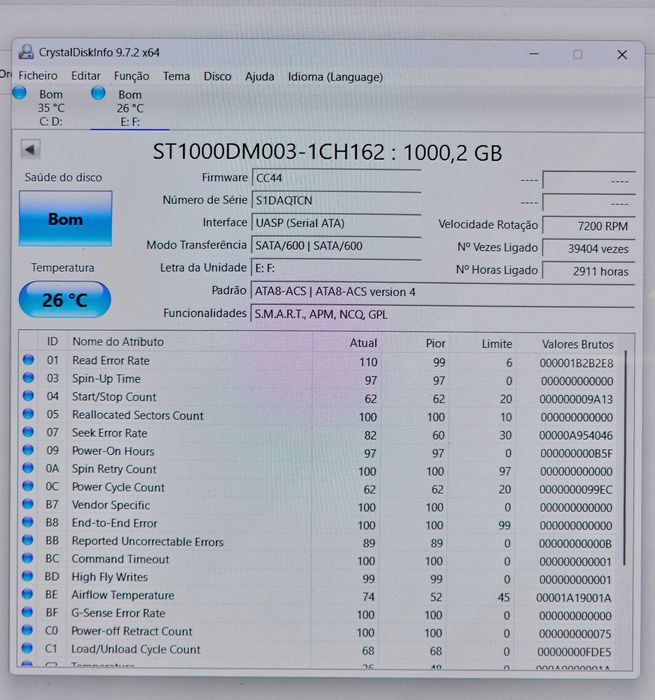Select the Power-off Retract Count row text
Viewport: 655px width, 700px height.
131,631
